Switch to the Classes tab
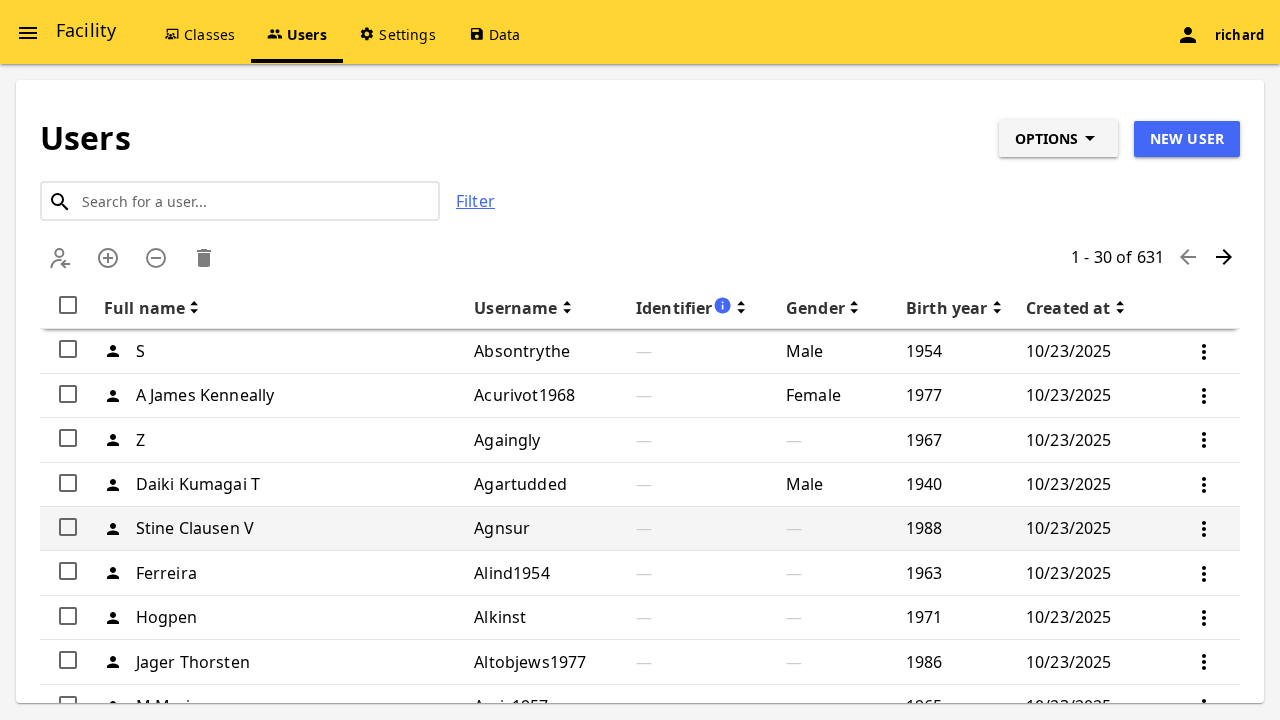This screenshot has width=1280, height=720. pyautogui.click(x=200, y=35)
